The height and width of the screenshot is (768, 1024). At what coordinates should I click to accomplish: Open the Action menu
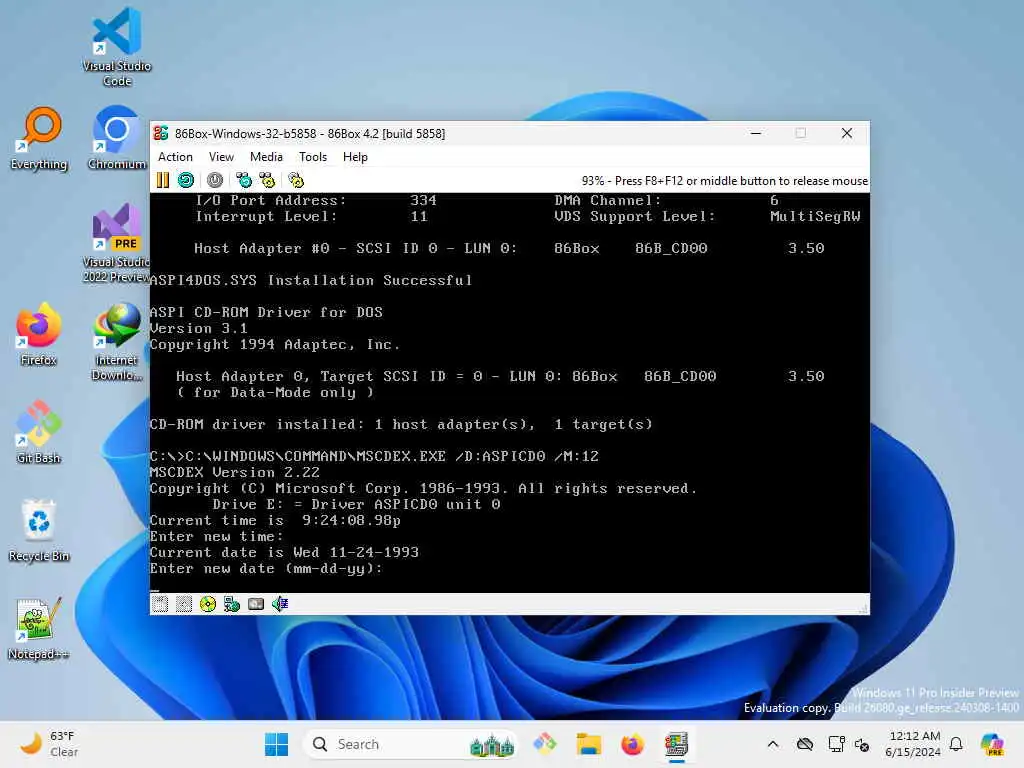pos(175,157)
